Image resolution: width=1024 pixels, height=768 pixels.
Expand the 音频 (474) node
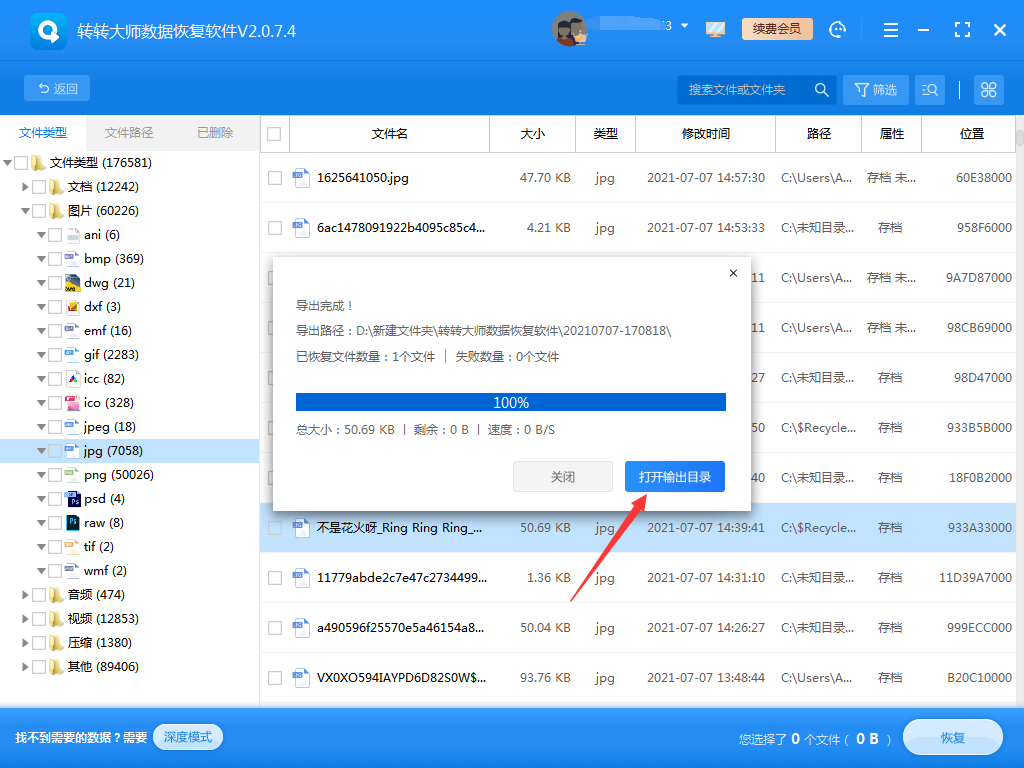pos(25,595)
